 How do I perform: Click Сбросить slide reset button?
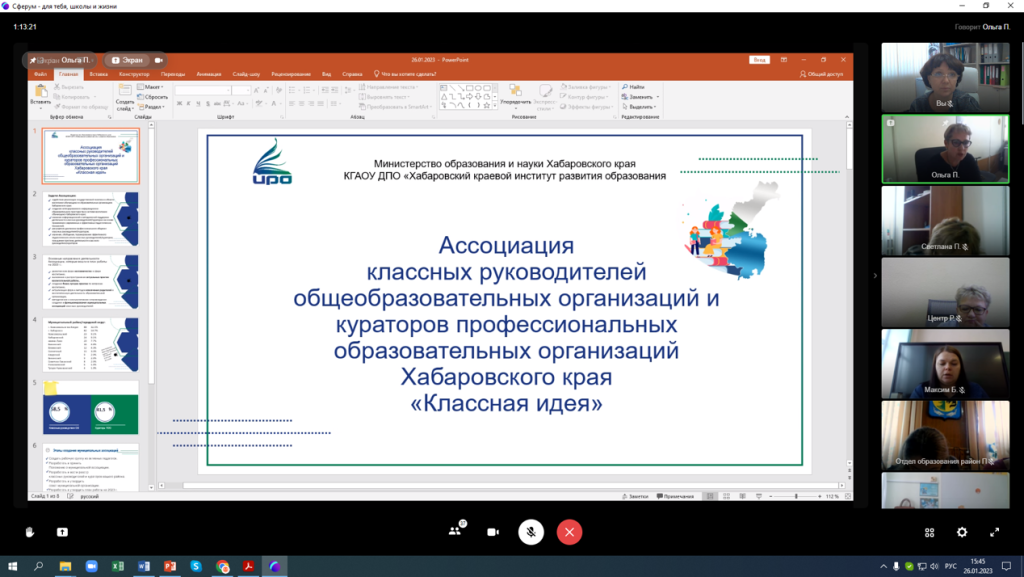click(153, 97)
